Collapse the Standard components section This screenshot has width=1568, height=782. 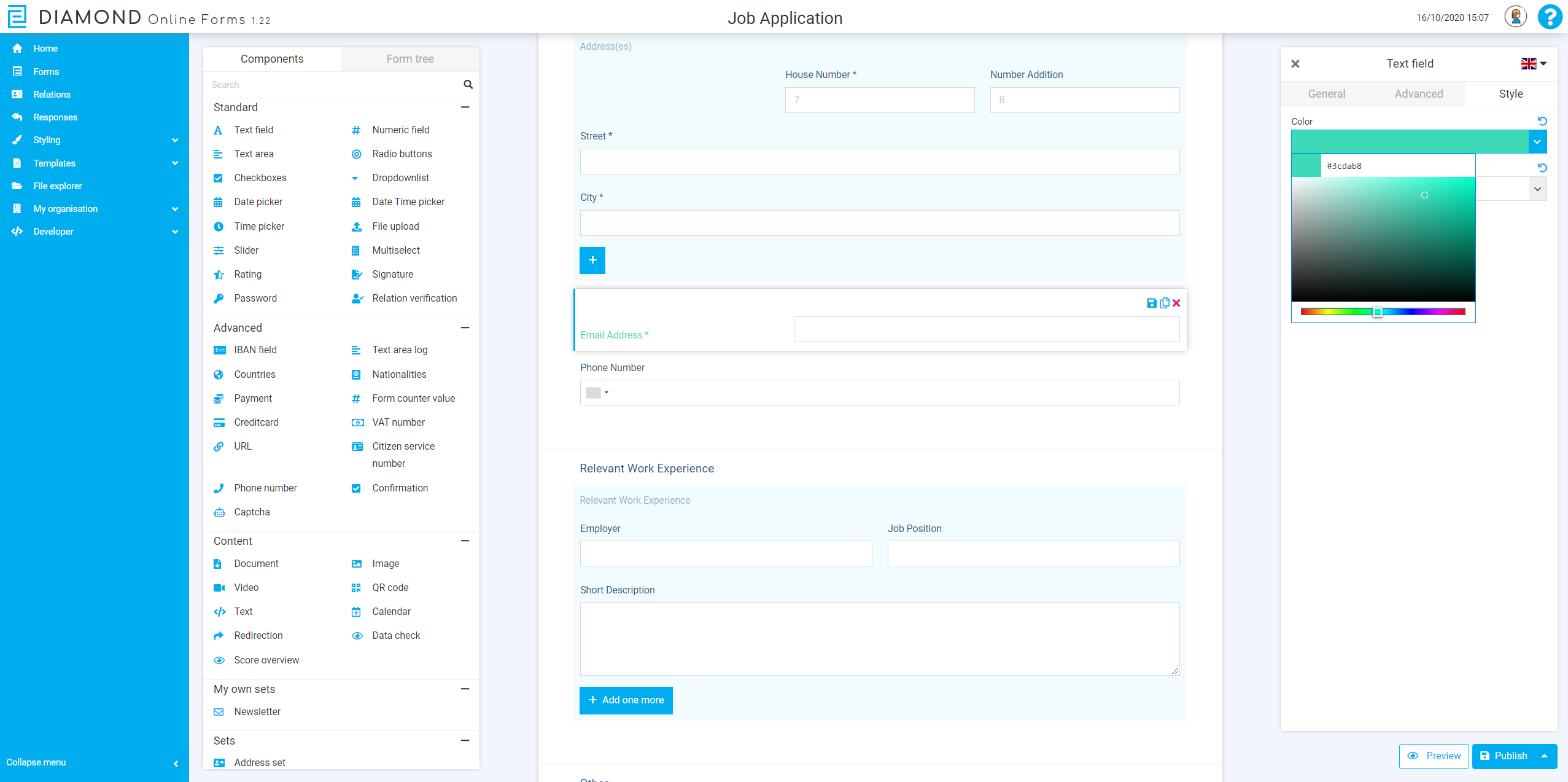click(x=465, y=108)
